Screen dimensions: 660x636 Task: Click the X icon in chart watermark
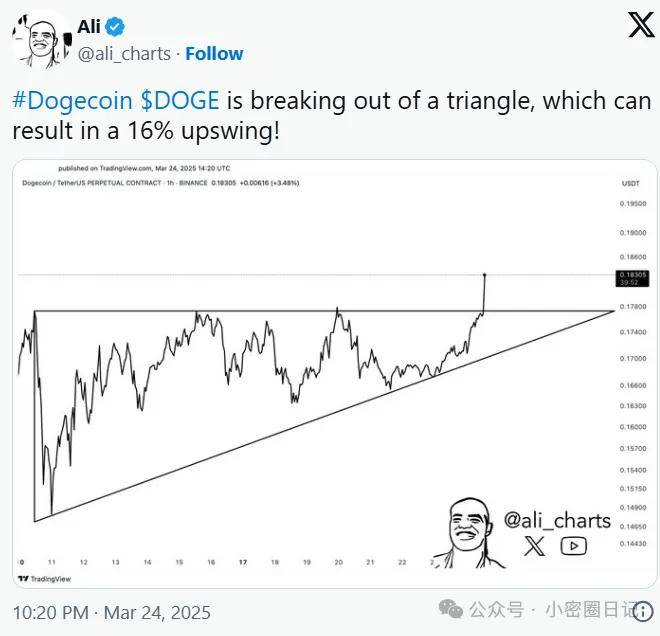(536, 545)
